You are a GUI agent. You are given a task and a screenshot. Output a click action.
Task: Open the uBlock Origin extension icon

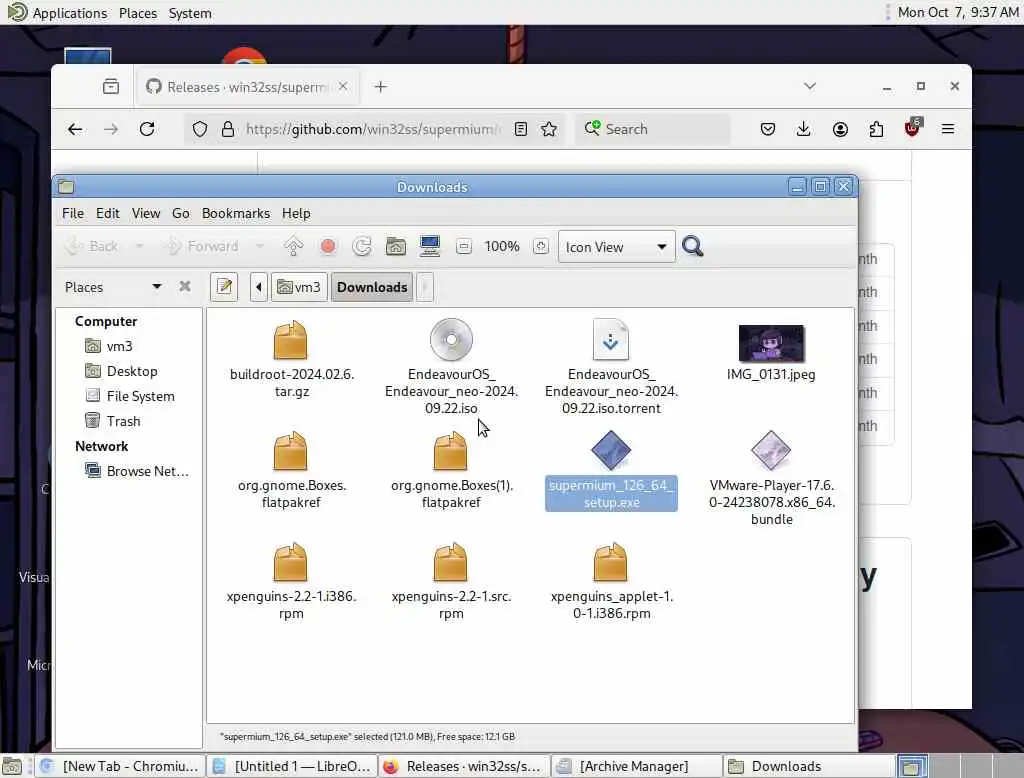tap(912, 128)
